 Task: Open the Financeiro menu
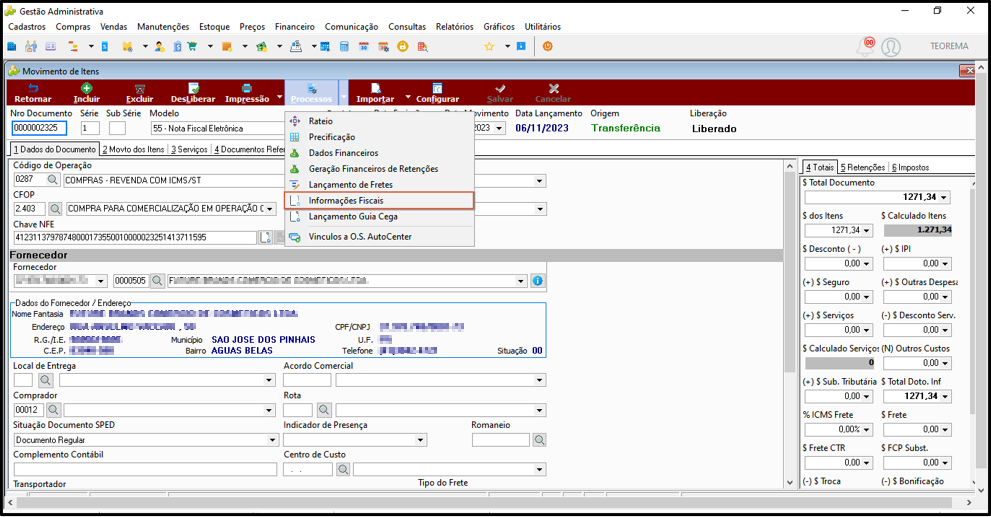pos(295,27)
